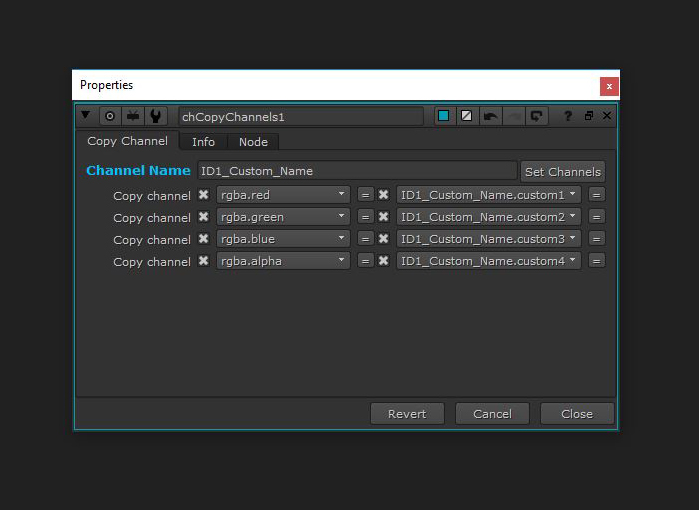Toggle the X checkbox before rgba.red
The width and height of the screenshot is (699, 510).
pos(204,195)
